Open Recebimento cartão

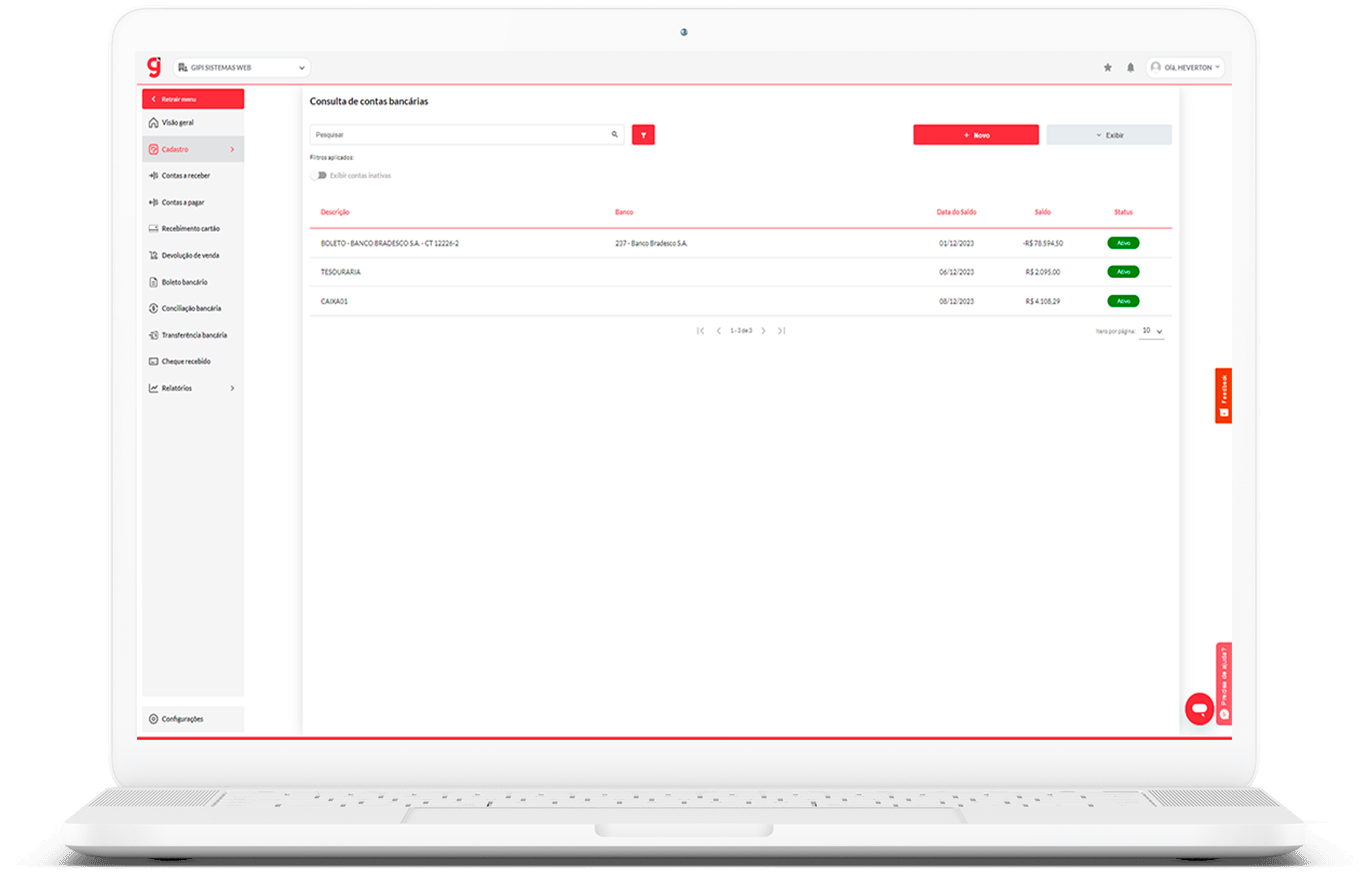coord(193,229)
